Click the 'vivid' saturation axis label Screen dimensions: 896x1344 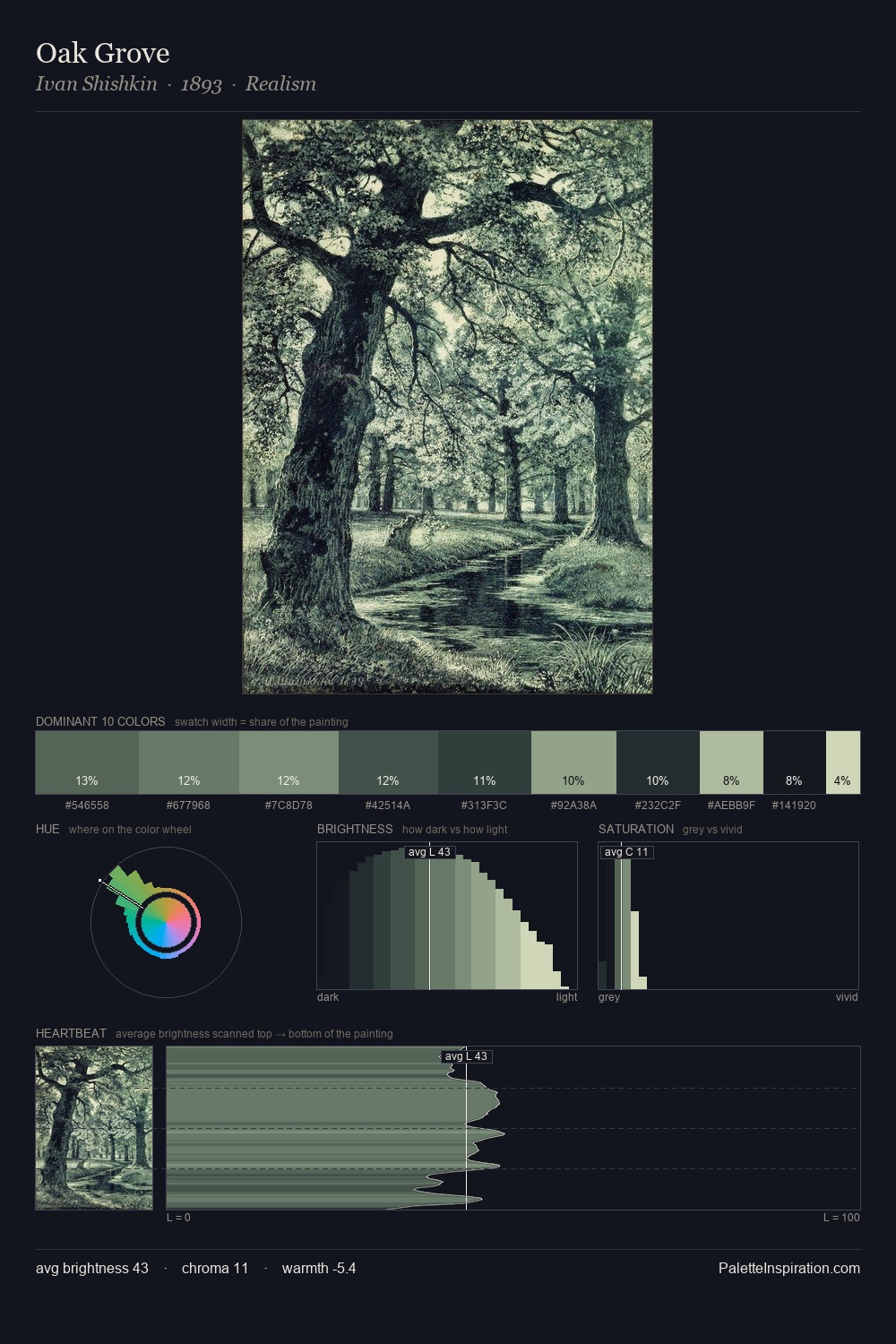[847, 996]
